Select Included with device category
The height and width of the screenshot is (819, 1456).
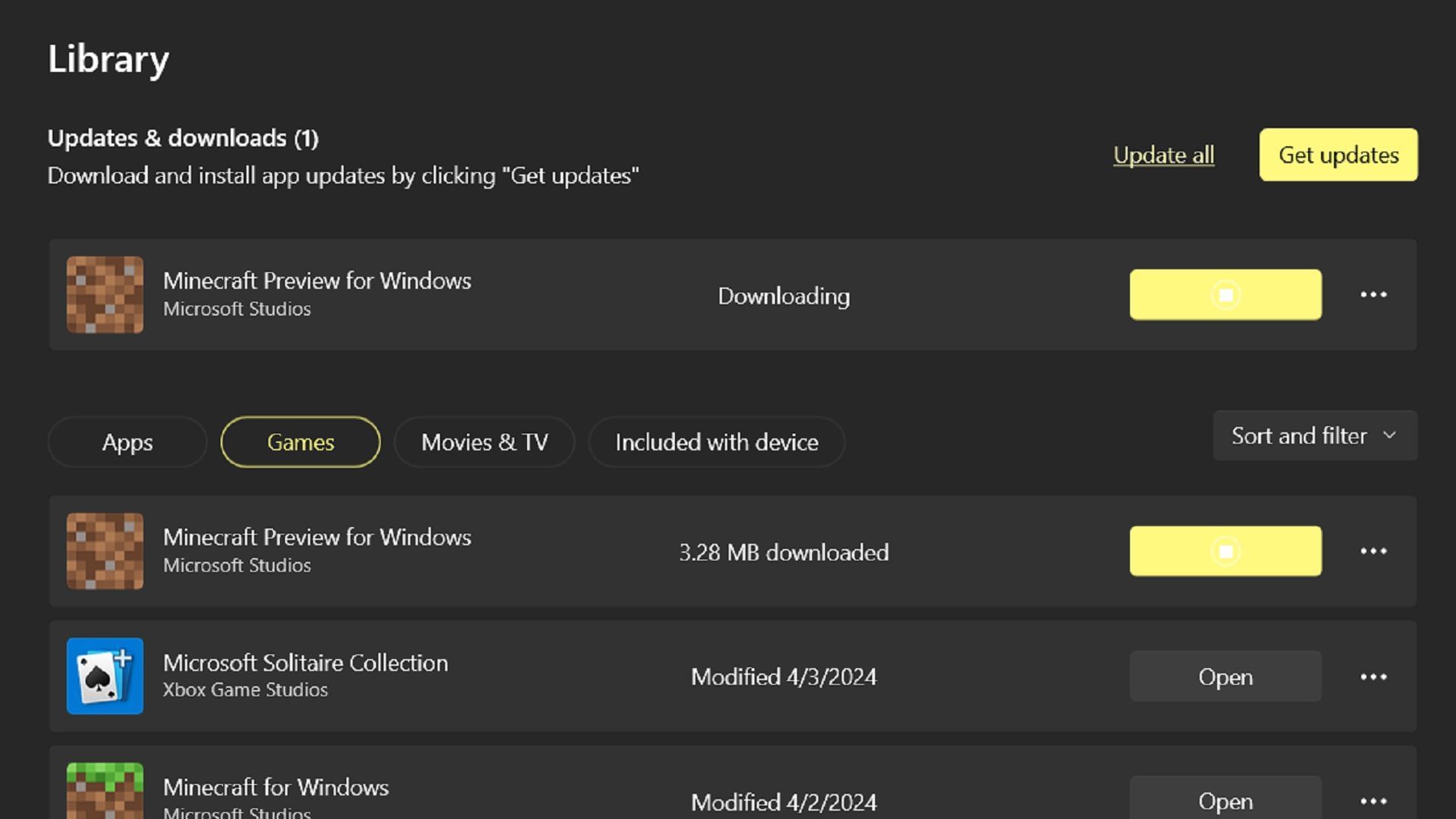coord(716,441)
